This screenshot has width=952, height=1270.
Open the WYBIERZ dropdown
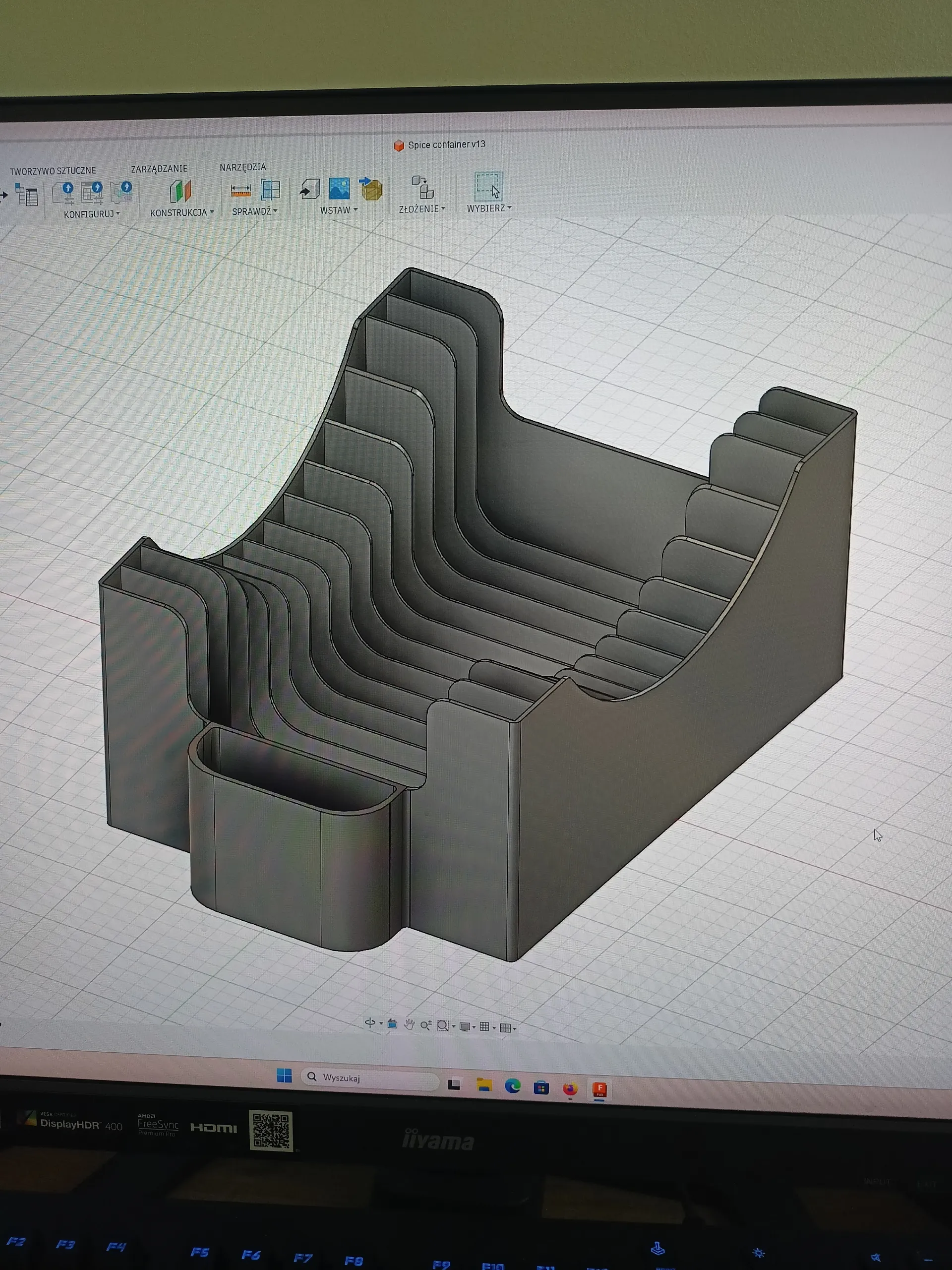point(489,208)
